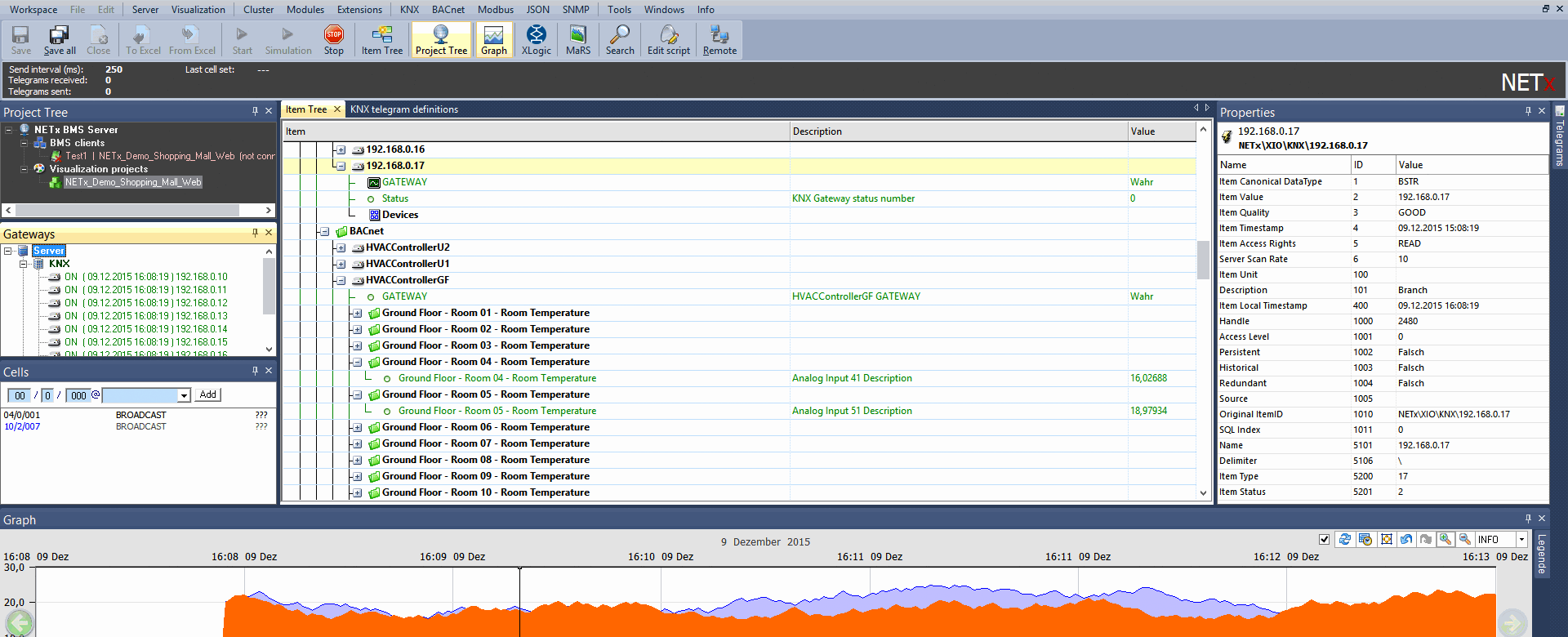This screenshot has width=1568, height=637.
Task: Click the Search magnifier toolbar icon
Action: pyautogui.click(x=620, y=39)
